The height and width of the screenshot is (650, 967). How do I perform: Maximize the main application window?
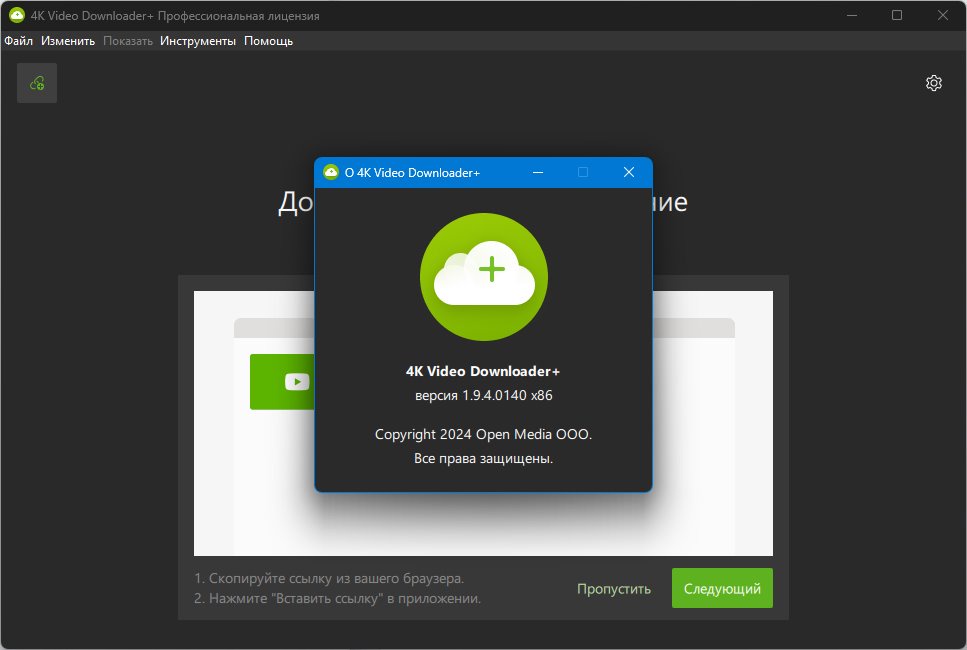point(897,15)
